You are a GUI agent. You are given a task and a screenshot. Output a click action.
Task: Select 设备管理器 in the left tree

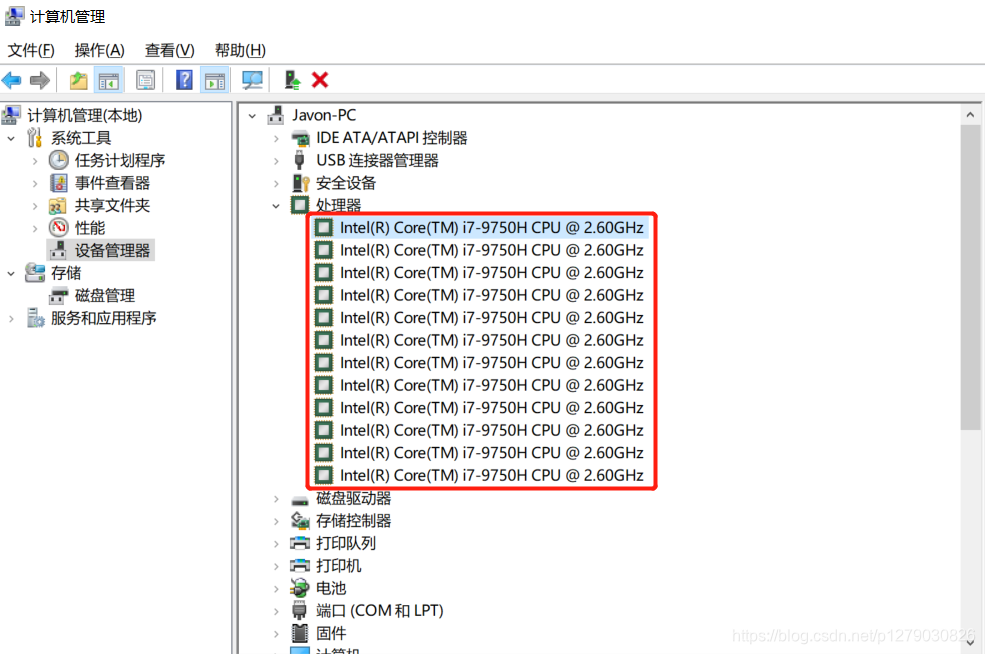pos(112,251)
